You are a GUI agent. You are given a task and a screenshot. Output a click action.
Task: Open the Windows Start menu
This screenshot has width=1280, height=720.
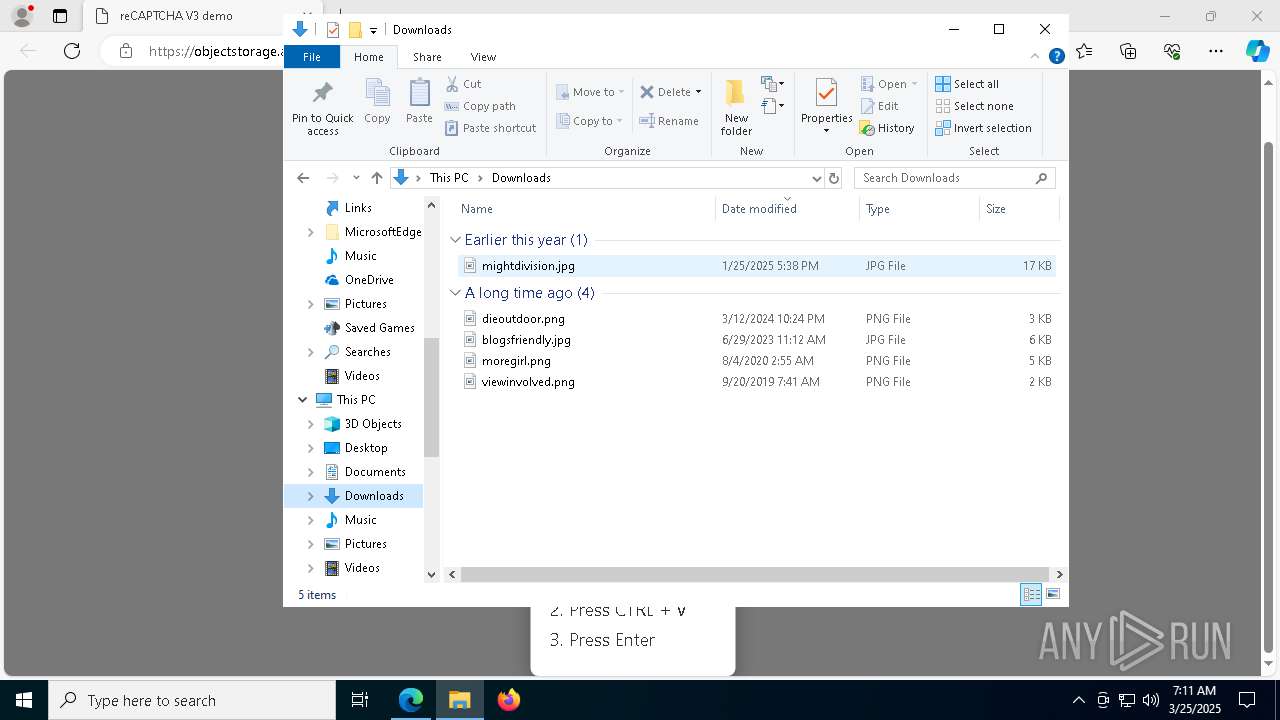click(24, 700)
